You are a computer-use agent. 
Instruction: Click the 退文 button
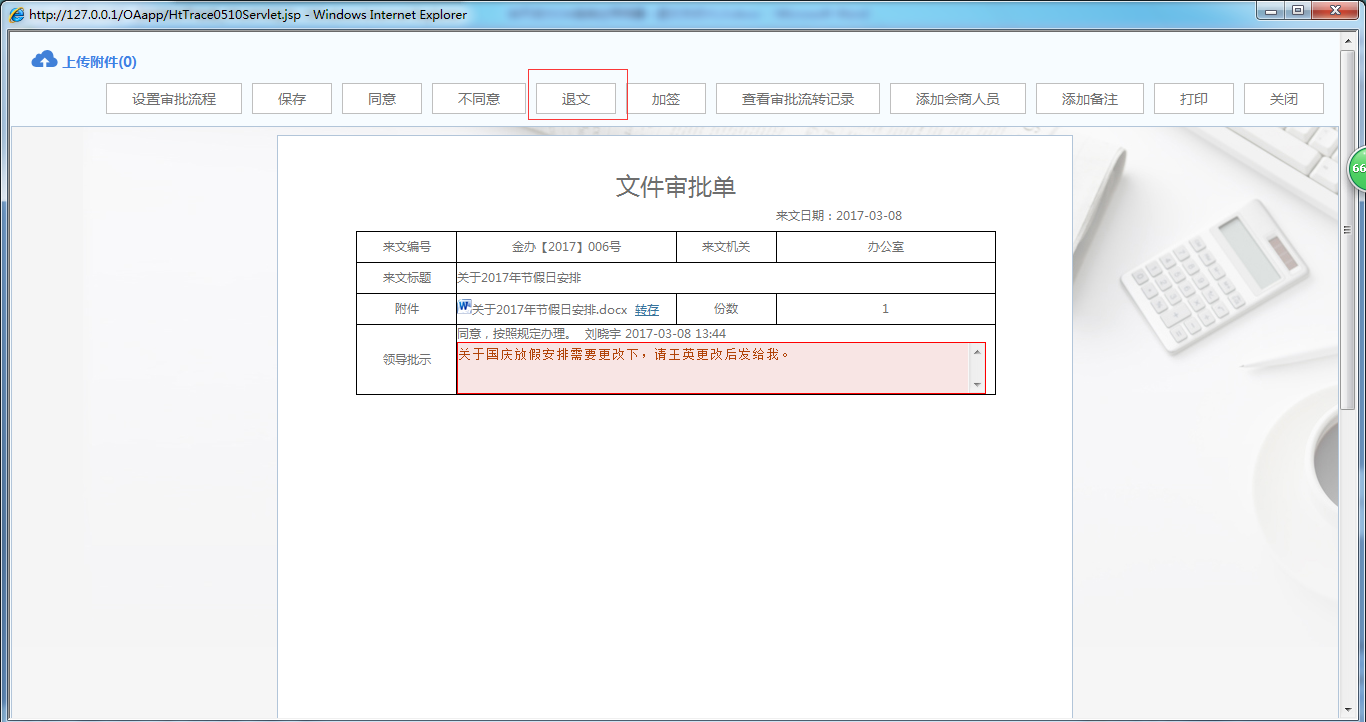[x=576, y=99]
